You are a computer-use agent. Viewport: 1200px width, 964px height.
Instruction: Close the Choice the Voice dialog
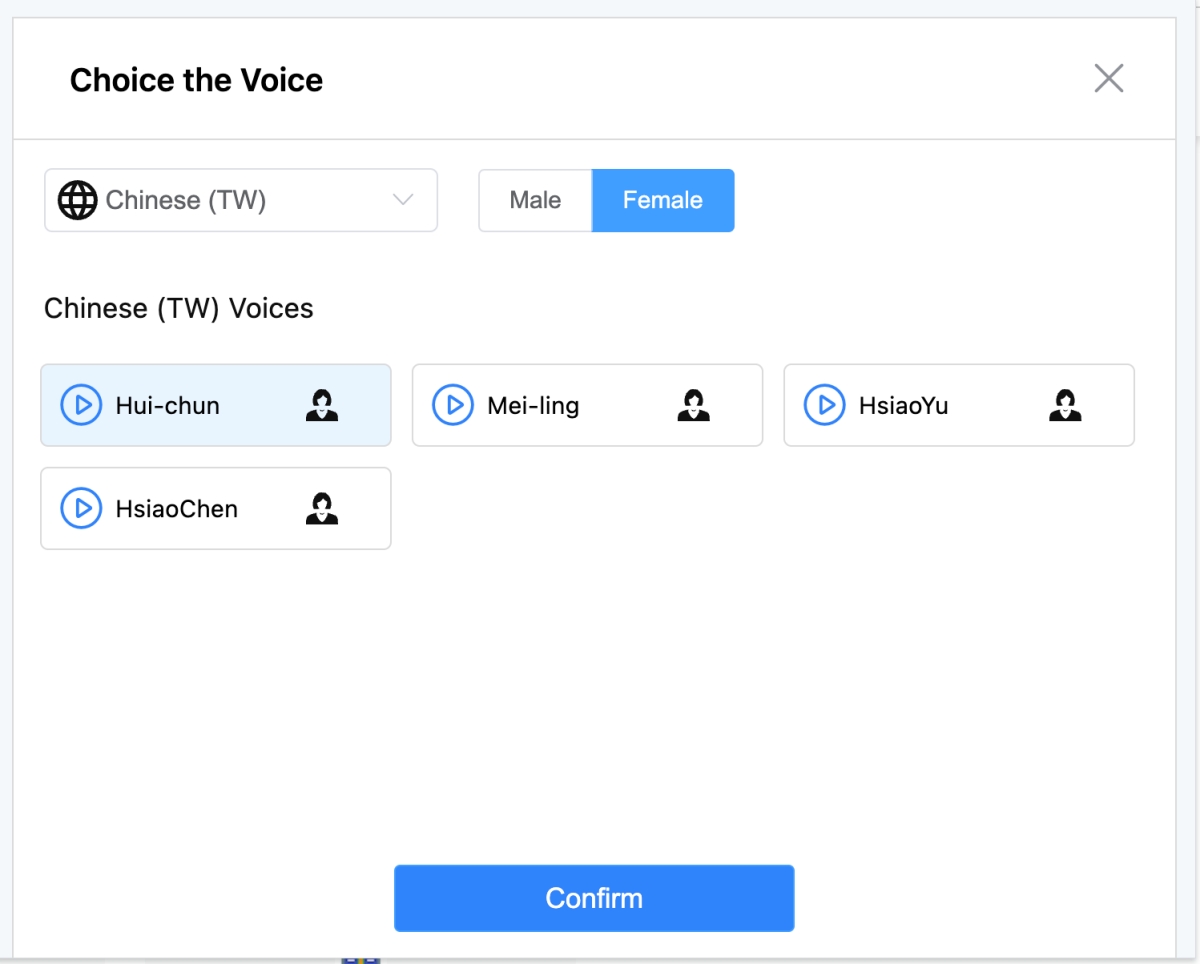pos(1109,79)
